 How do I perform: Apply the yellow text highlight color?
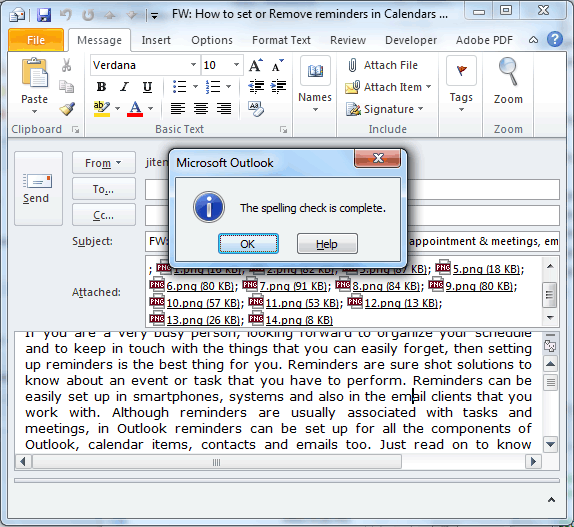click(101, 109)
